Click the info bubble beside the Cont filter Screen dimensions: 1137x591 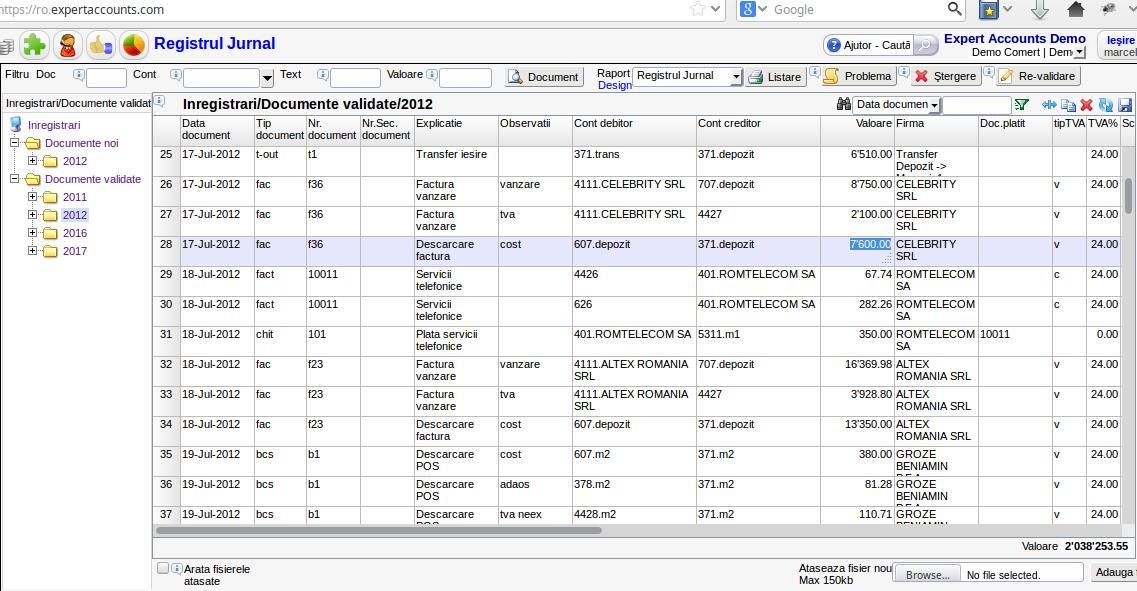(175, 74)
